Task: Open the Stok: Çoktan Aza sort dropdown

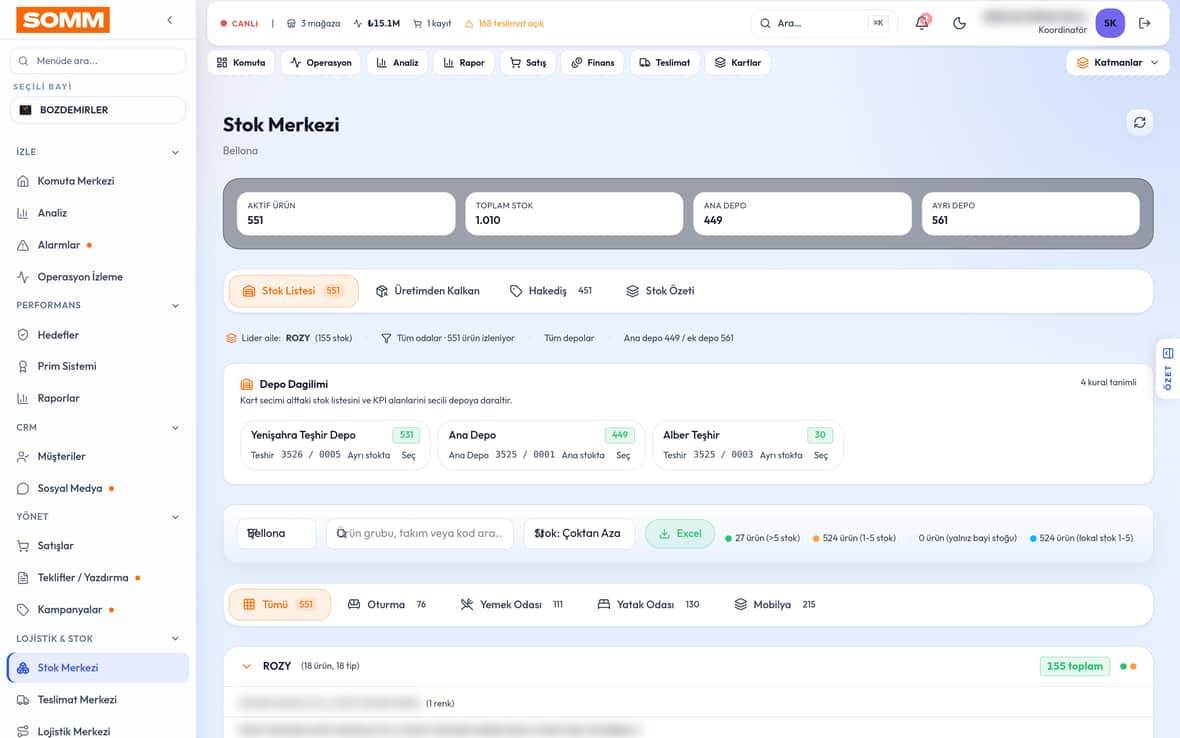Action: coord(579,533)
